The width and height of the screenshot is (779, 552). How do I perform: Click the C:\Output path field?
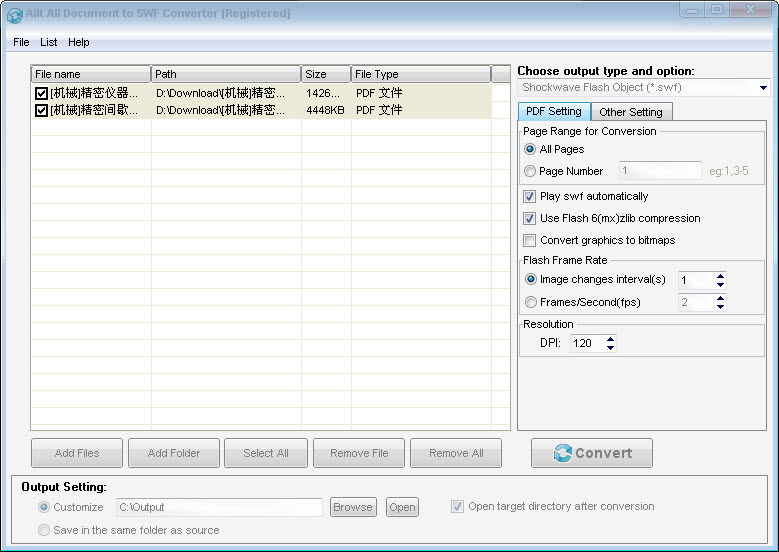[219, 507]
